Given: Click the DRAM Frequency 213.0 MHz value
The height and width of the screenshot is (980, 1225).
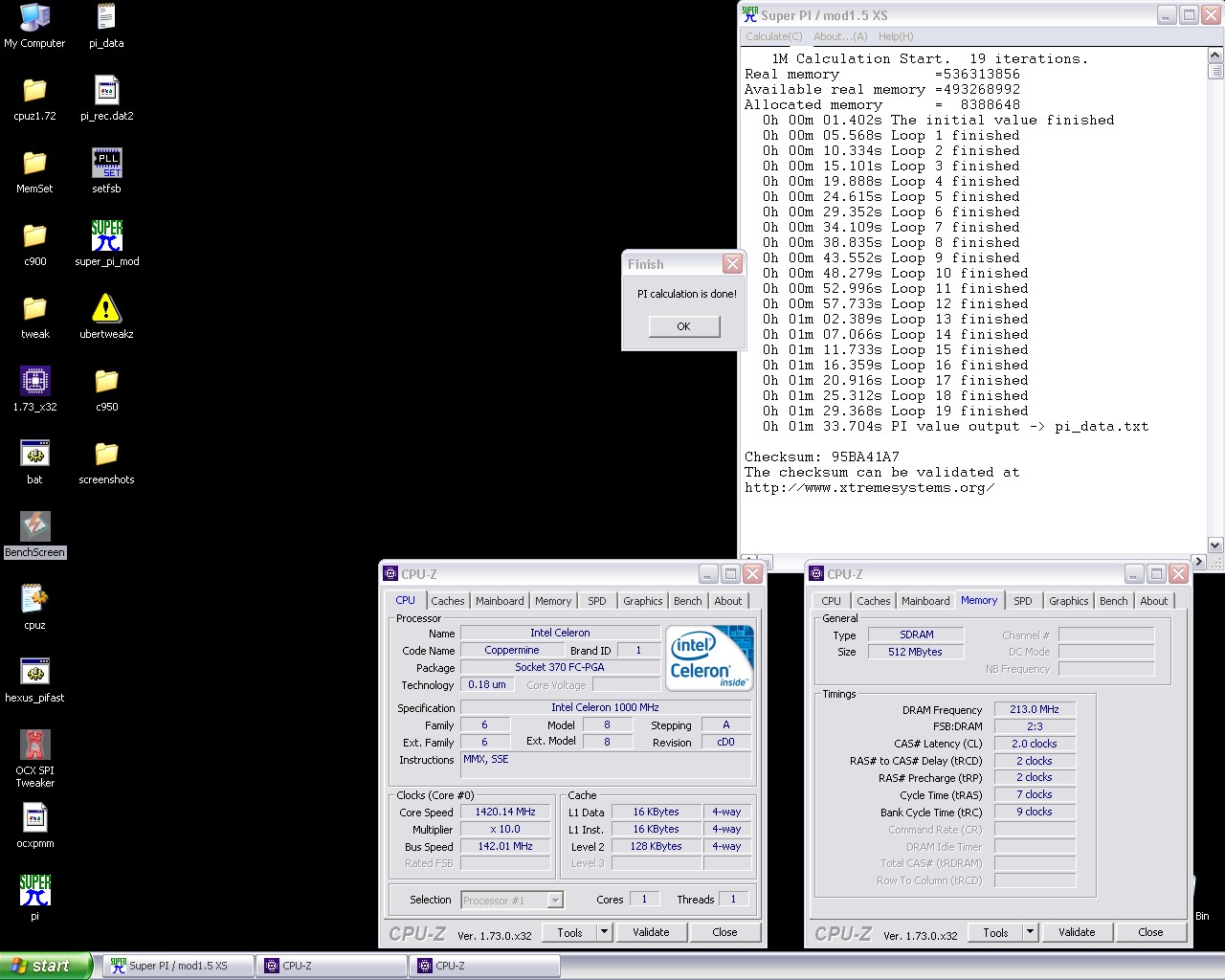Looking at the screenshot, I should [x=1035, y=709].
